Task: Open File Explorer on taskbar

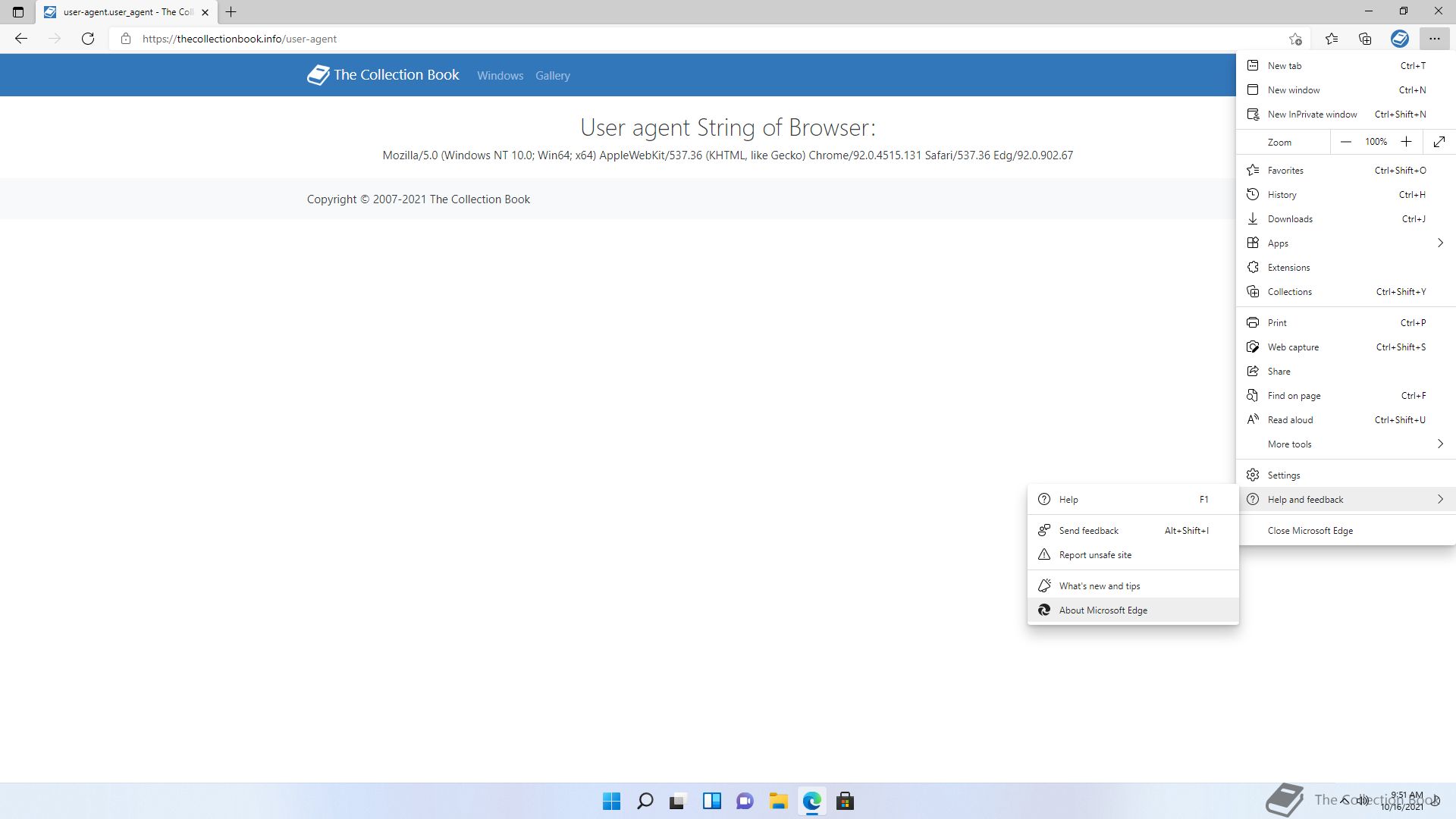Action: [x=778, y=801]
